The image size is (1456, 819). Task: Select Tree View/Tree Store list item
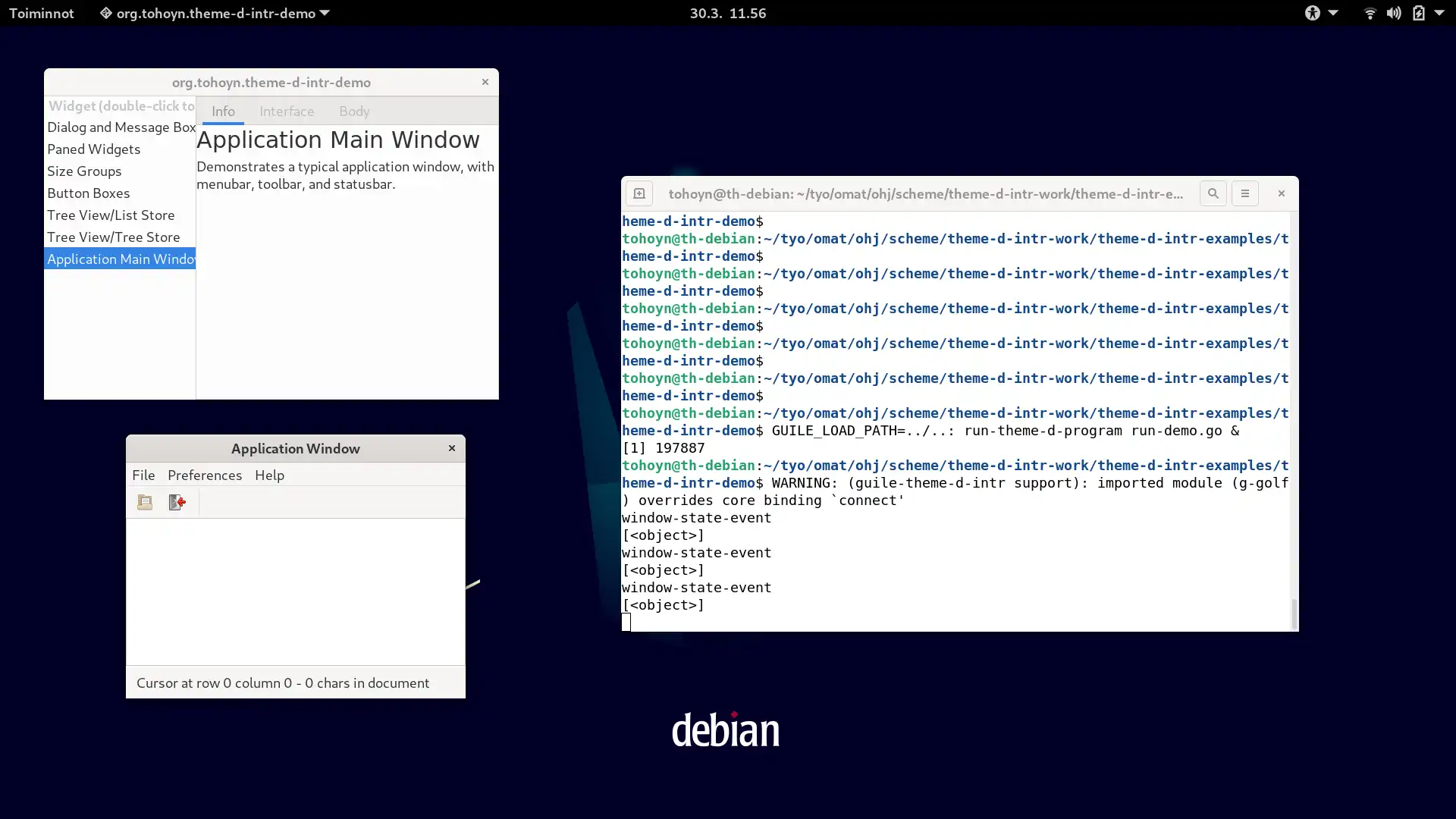coord(113,237)
